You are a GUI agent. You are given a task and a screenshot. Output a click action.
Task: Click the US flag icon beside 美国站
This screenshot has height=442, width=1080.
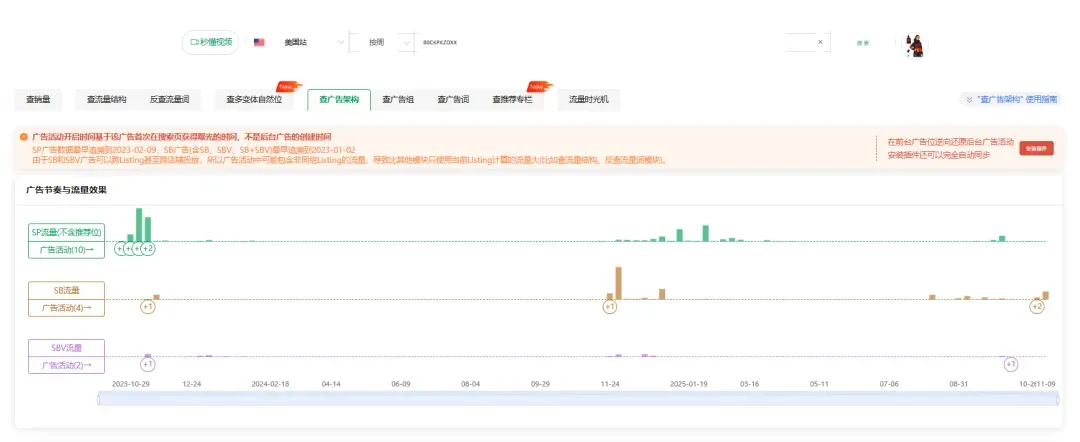pos(259,43)
